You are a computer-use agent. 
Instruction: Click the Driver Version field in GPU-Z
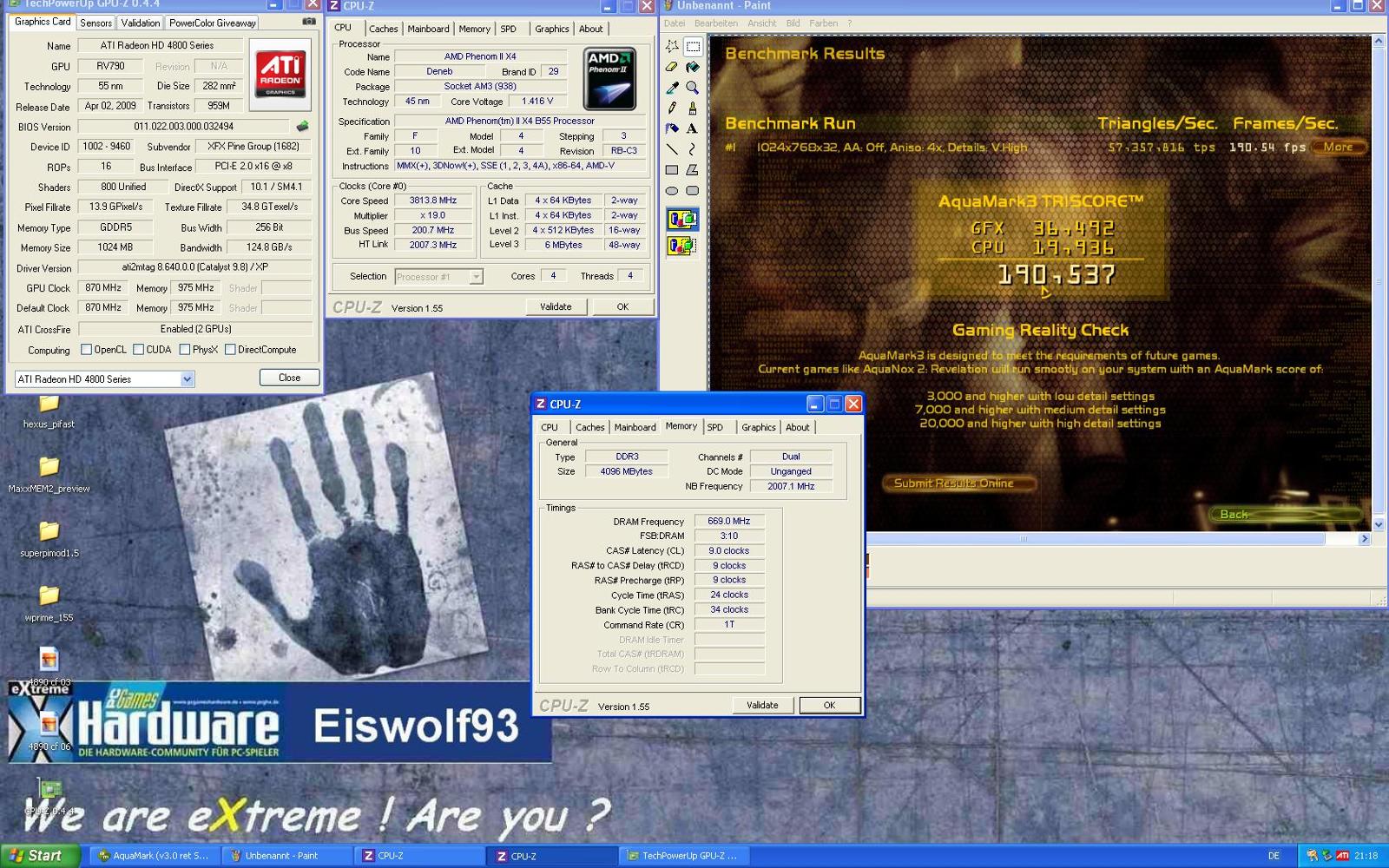click(194, 267)
